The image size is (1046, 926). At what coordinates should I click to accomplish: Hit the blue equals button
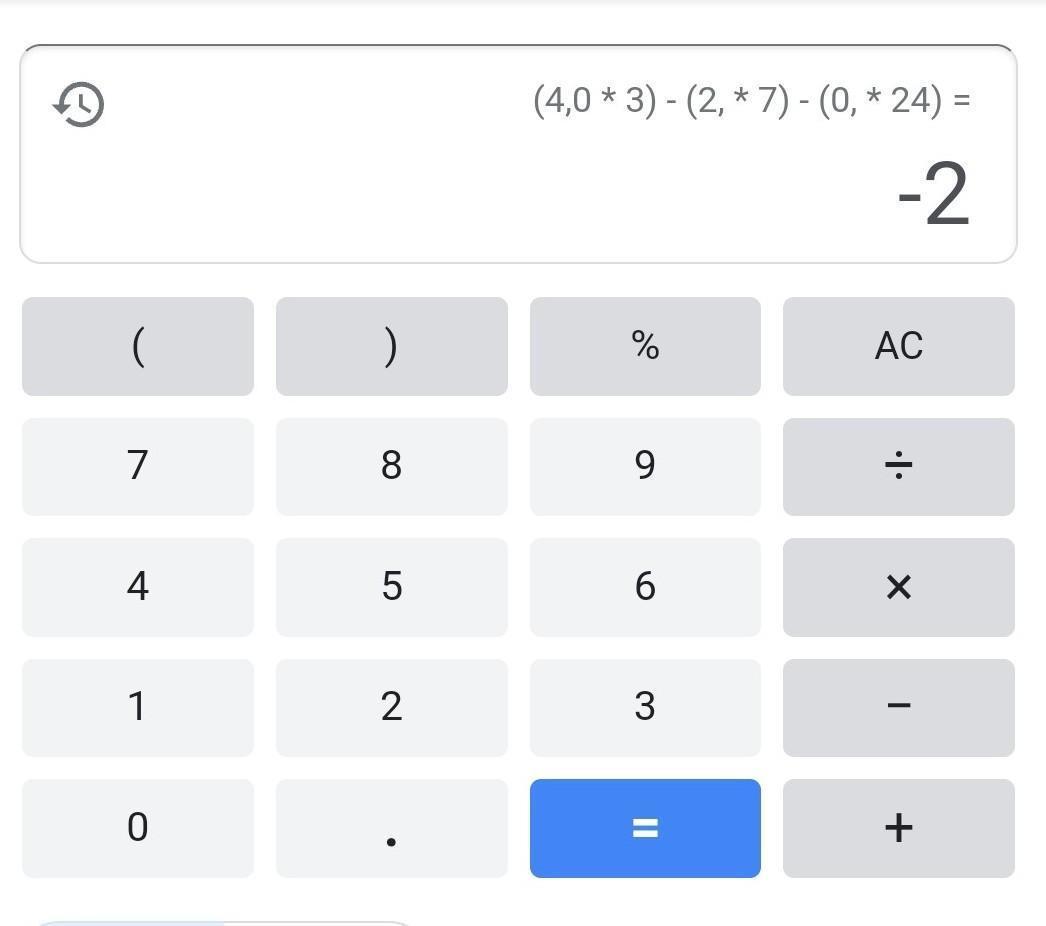point(645,828)
